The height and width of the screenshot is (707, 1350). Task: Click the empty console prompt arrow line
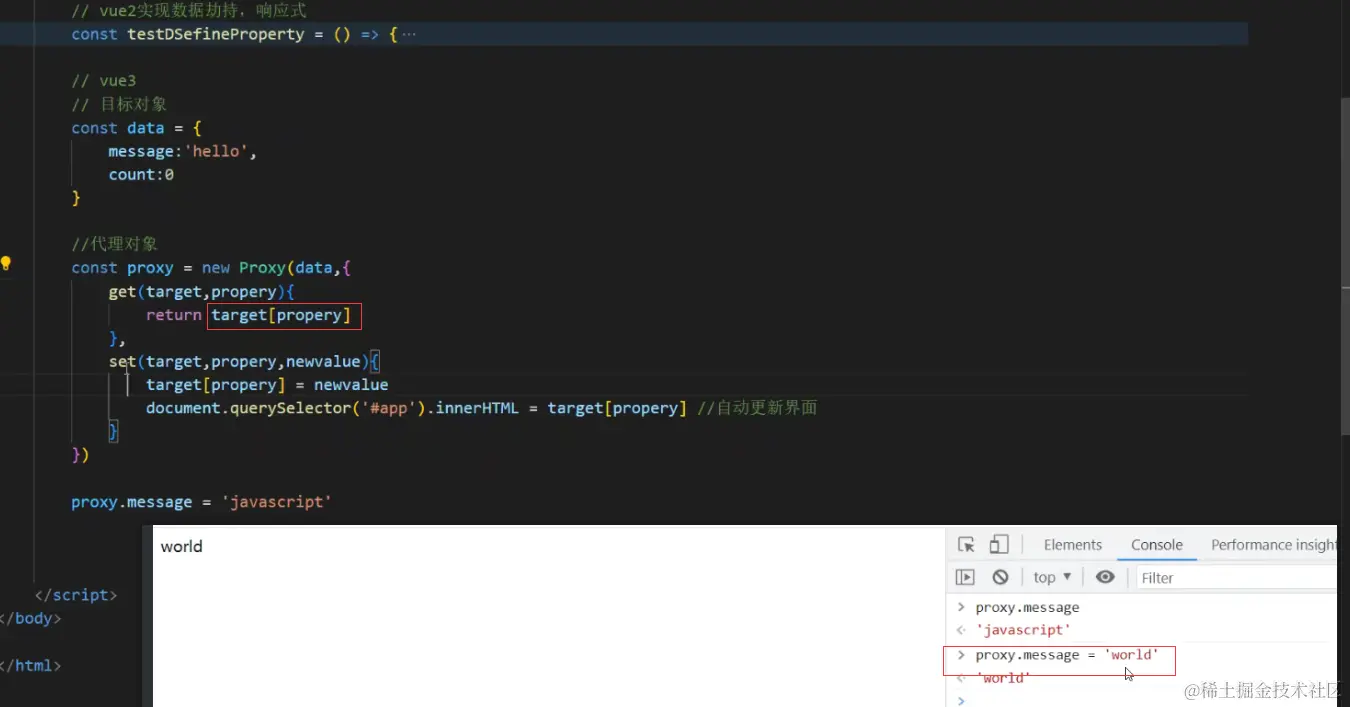pos(961,700)
